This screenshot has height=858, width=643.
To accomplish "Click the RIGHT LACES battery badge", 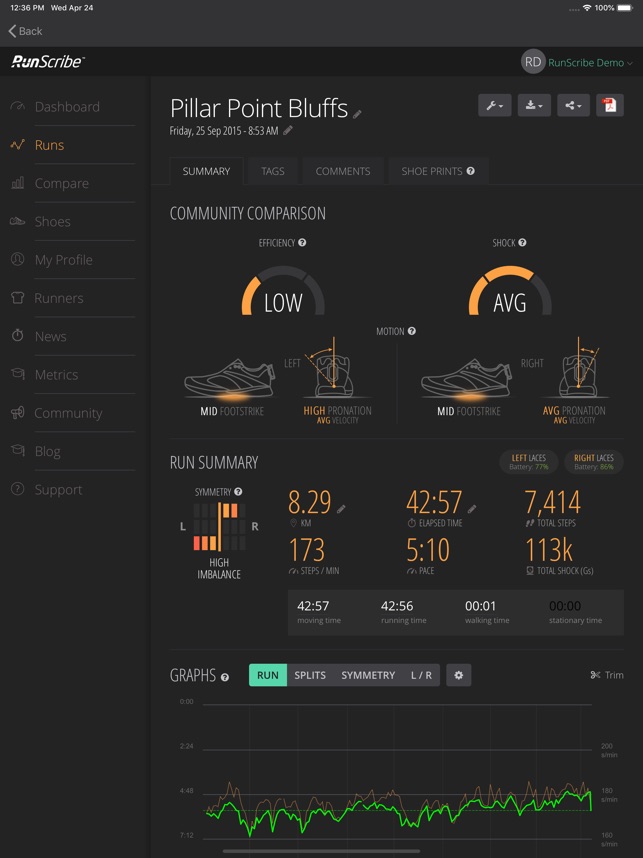I will pyautogui.click(x=594, y=462).
